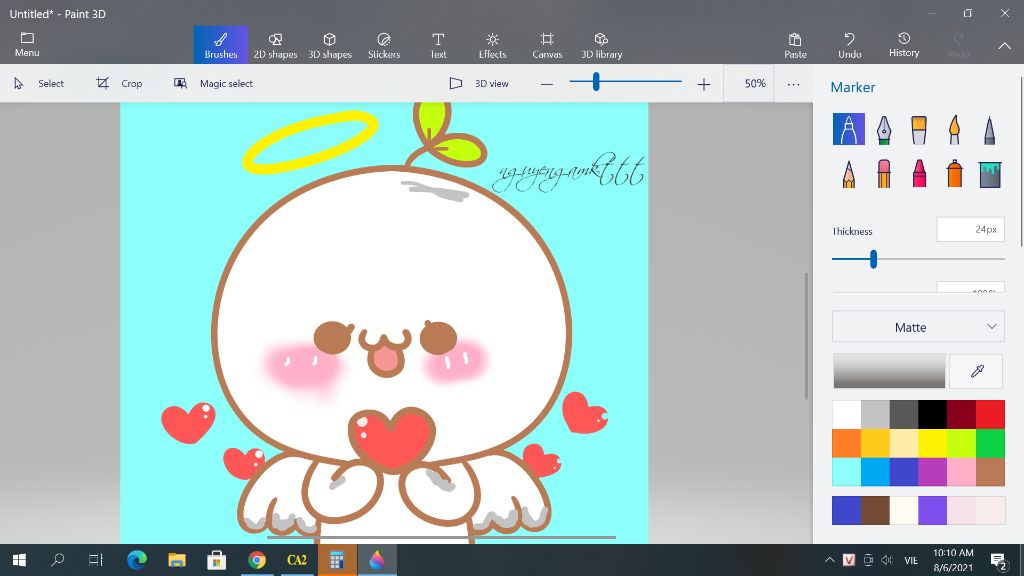Click the Paint 3D taskbar icon

(377, 560)
